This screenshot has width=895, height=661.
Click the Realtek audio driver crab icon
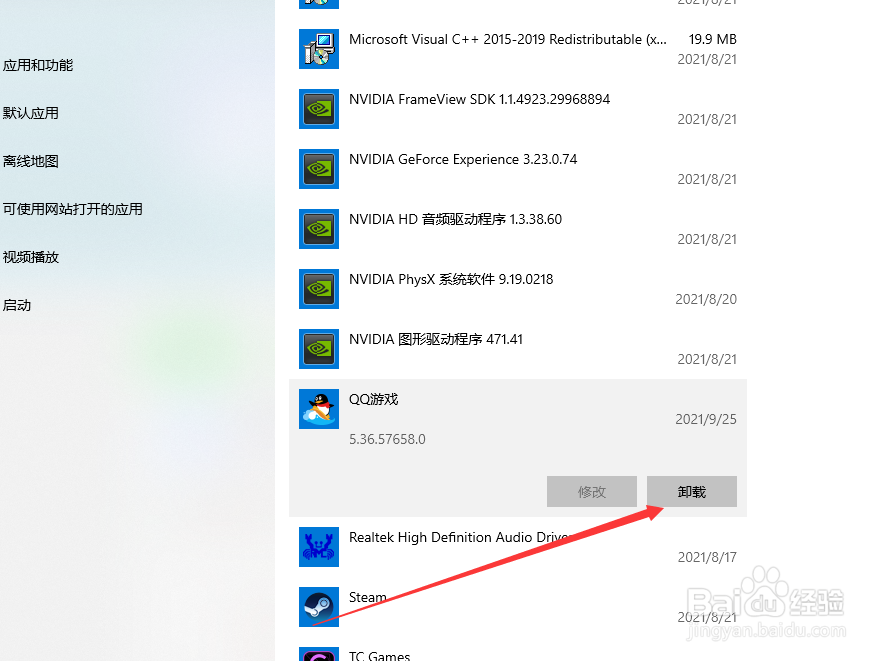319,547
